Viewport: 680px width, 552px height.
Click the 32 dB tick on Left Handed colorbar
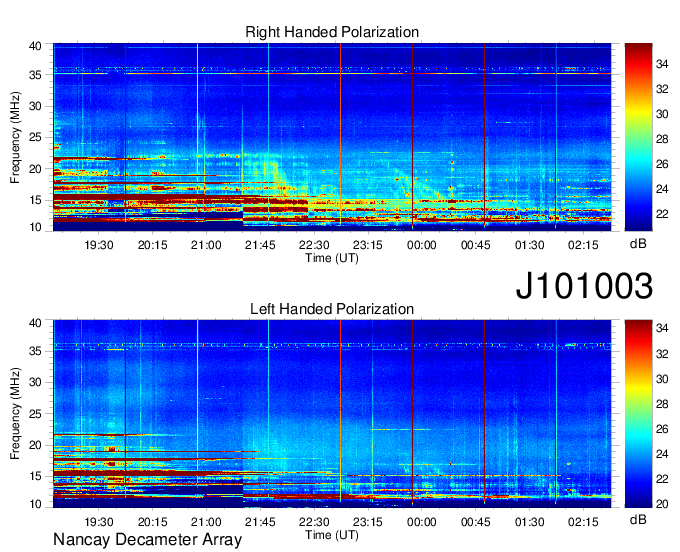click(x=662, y=354)
